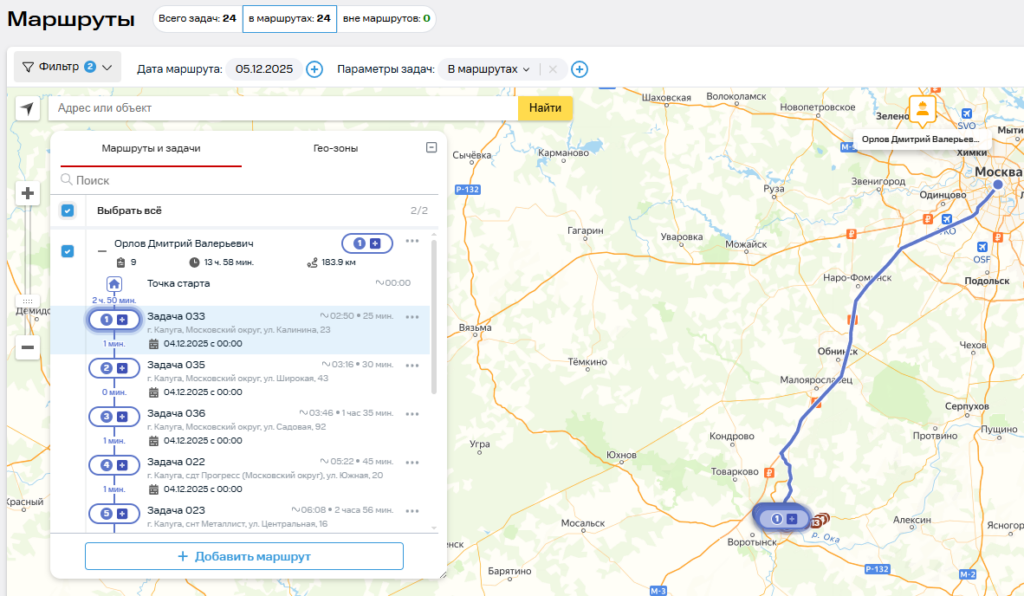
Task: Expand the В маршрутах parameter dropdown
Action: [488, 69]
